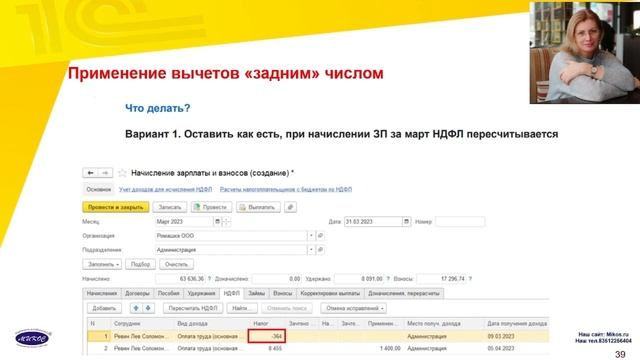Click the Отменить поиск button
640x360 pixels.
pos(287,308)
